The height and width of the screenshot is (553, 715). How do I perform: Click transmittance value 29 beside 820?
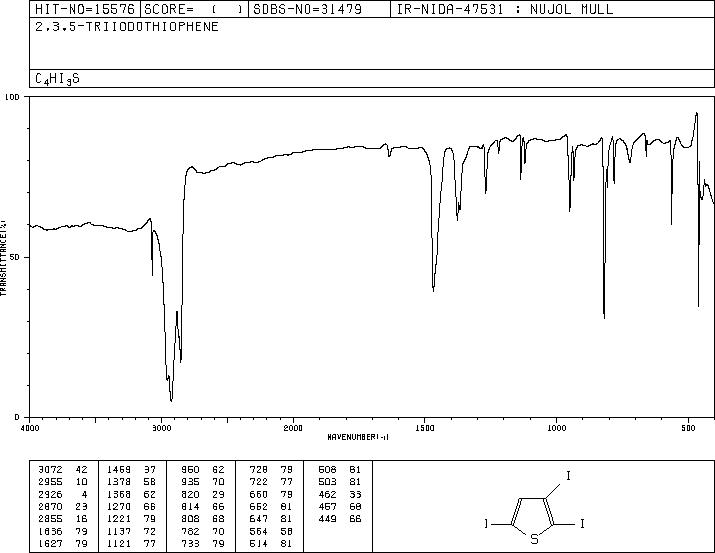tap(218, 494)
